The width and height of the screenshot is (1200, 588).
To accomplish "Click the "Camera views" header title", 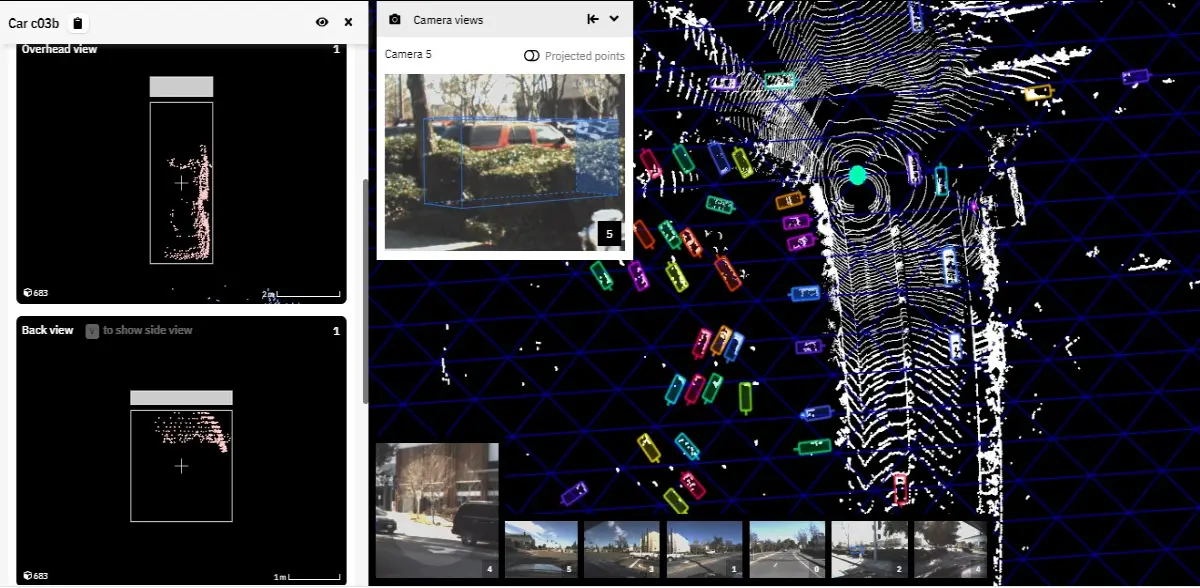I will pyautogui.click(x=448, y=20).
